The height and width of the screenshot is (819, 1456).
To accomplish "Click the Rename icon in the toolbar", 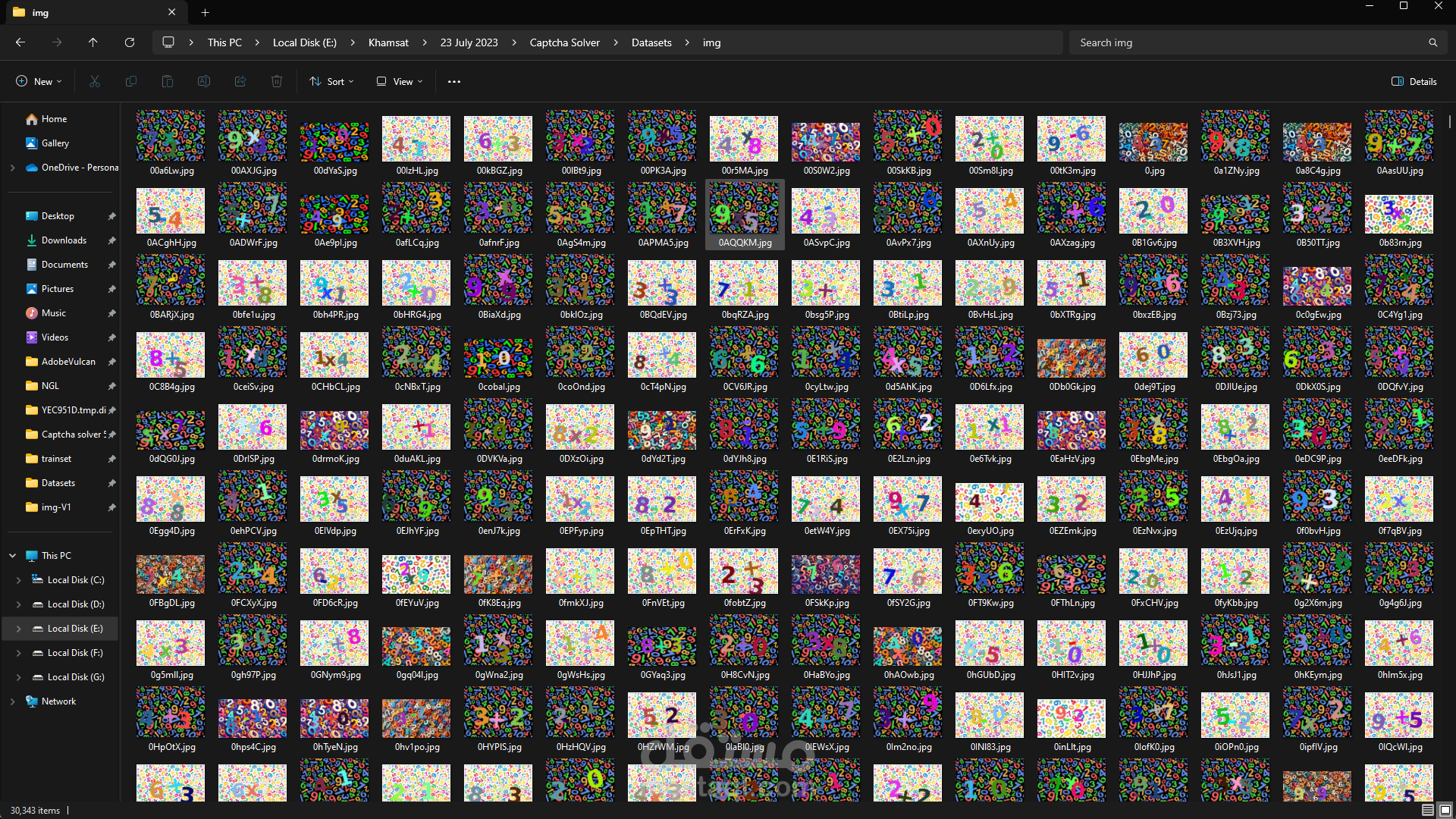I will coord(204,81).
